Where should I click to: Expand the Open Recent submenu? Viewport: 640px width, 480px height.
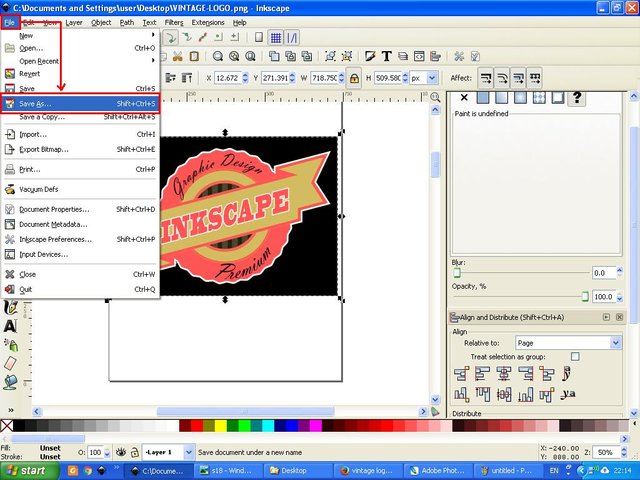pos(80,61)
